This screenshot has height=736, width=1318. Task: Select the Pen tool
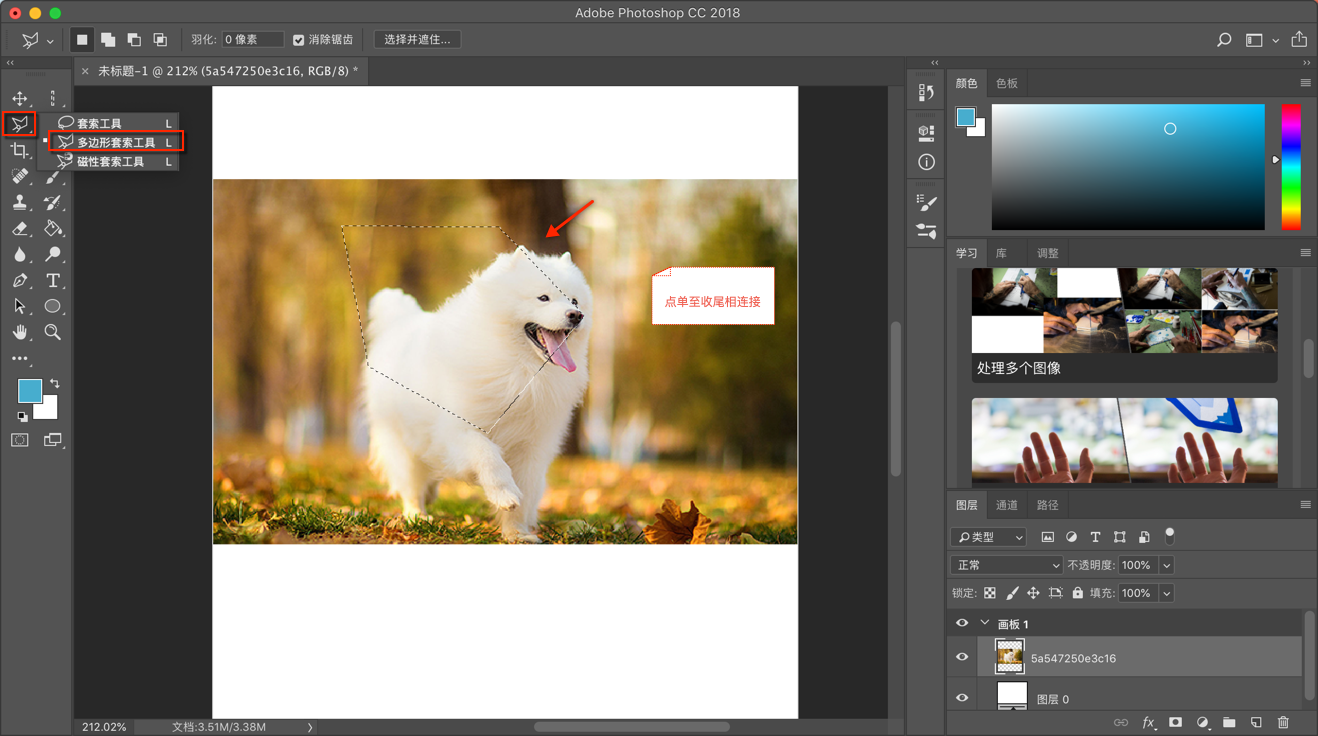(x=20, y=281)
